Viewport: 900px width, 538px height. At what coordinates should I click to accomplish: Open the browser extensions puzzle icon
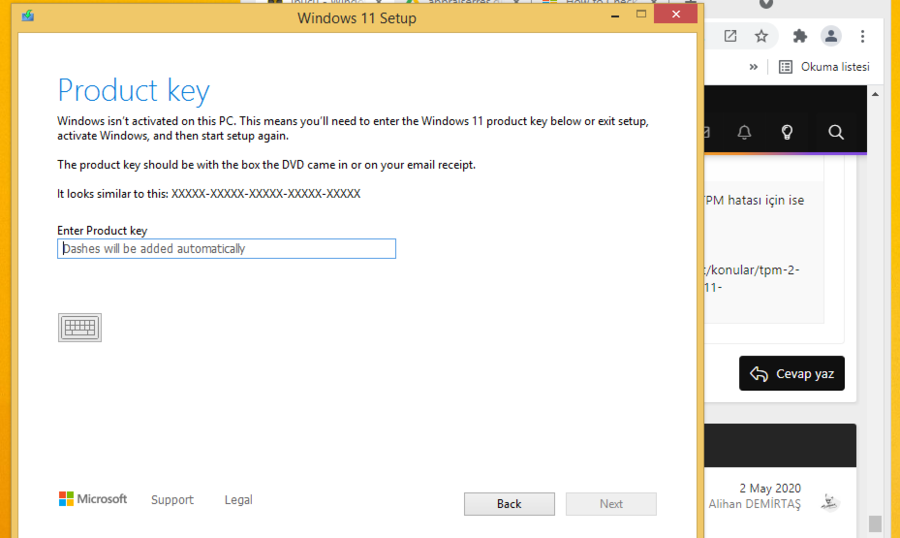[800, 36]
